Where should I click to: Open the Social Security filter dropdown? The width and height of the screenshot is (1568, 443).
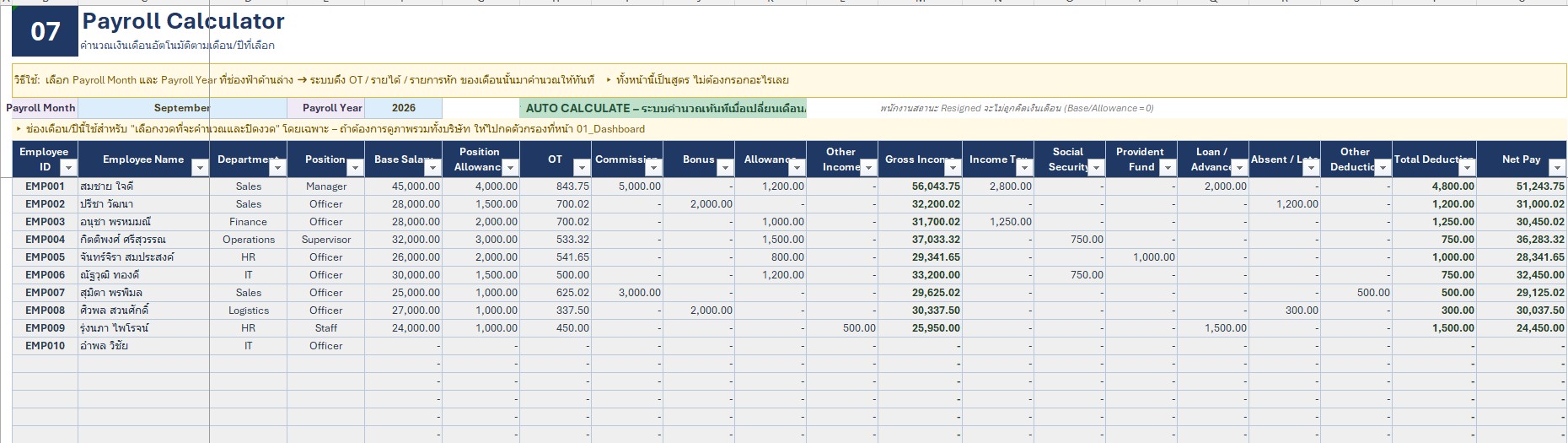coord(1096,168)
